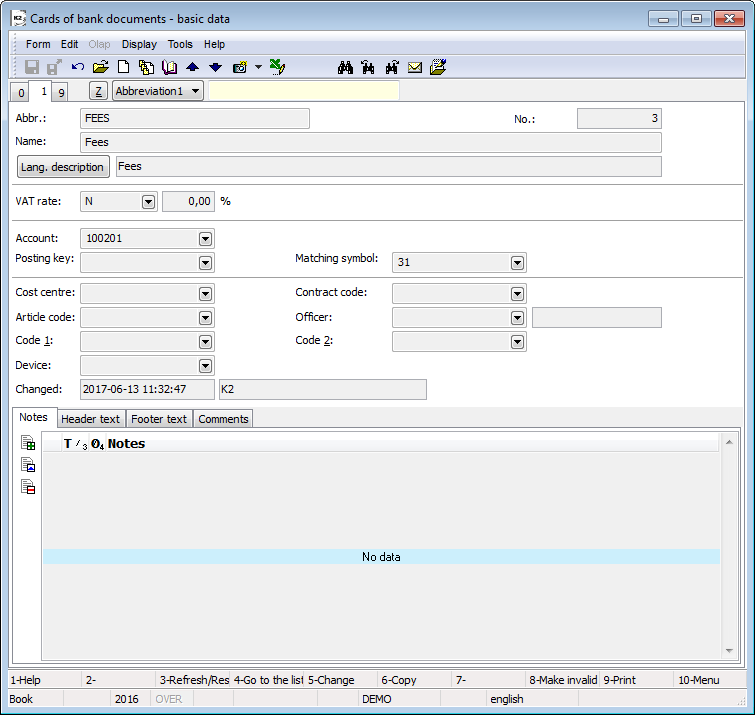Click the add note icon with green plus

tap(29, 443)
